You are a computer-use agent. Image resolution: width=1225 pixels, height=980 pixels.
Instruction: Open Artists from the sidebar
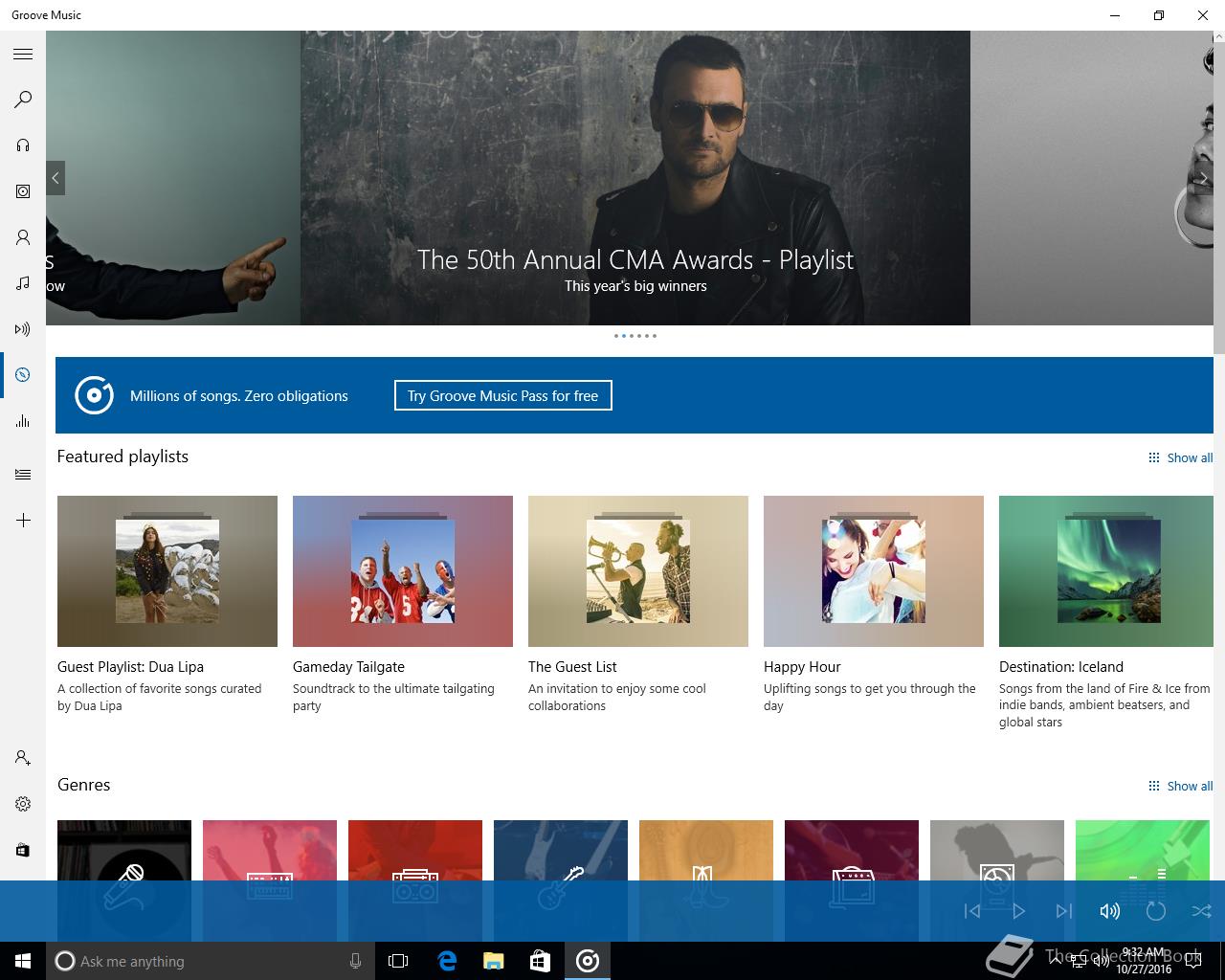tap(23, 237)
